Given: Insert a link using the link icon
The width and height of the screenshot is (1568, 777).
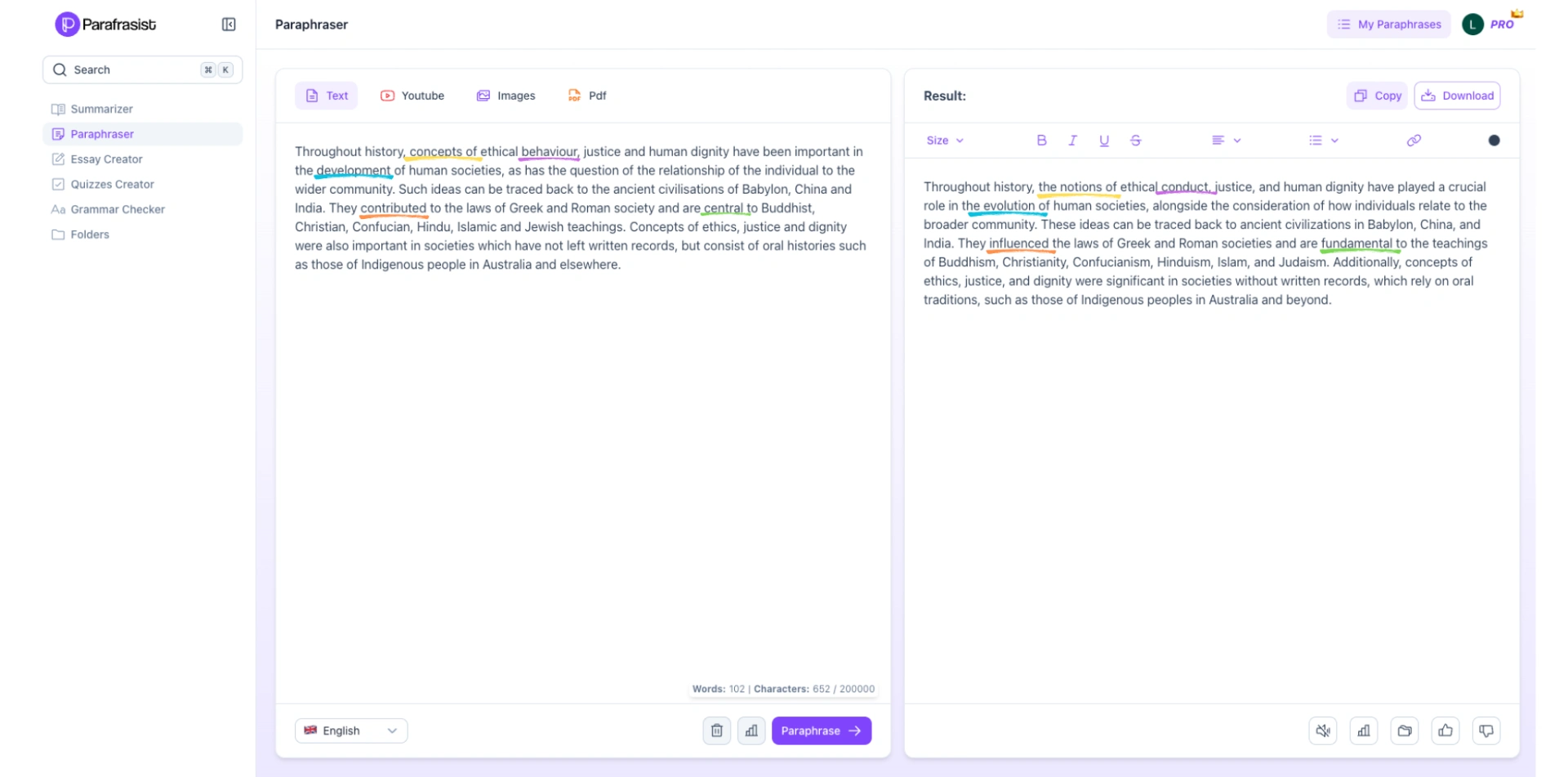Looking at the screenshot, I should pyautogui.click(x=1414, y=141).
